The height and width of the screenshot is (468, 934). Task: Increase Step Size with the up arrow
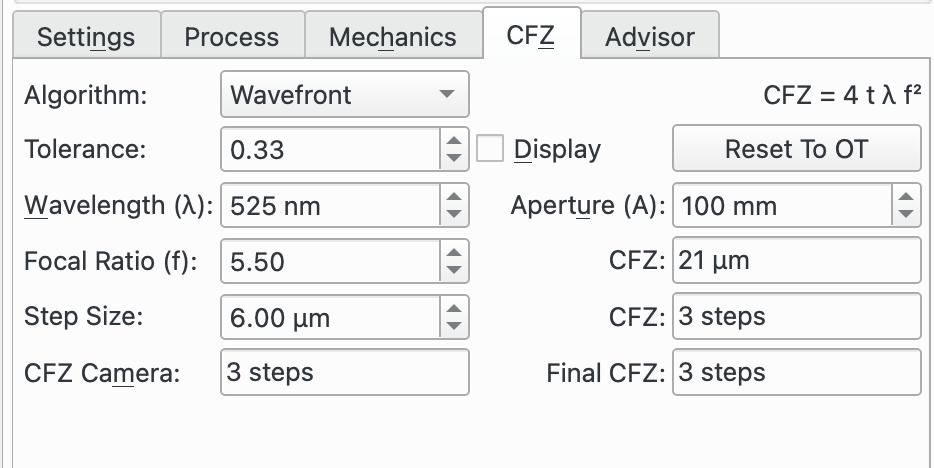(x=454, y=309)
